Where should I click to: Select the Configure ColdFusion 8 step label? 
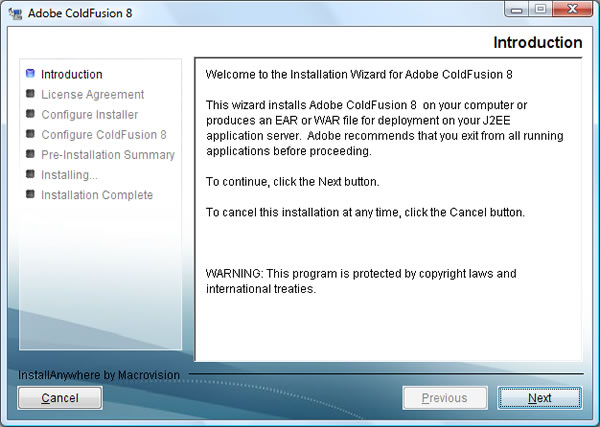pos(104,135)
